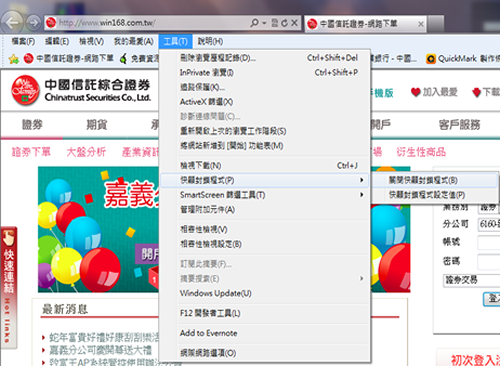
Task: Click the 登入 login button
Action: pyautogui.click(x=492, y=299)
